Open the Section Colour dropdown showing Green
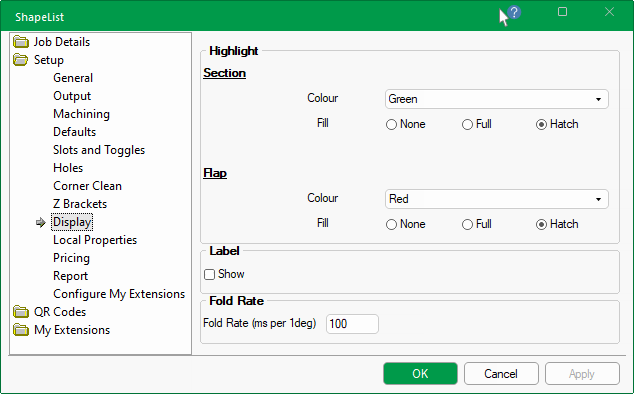The width and height of the screenshot is (634, 394). click(497, 99)
